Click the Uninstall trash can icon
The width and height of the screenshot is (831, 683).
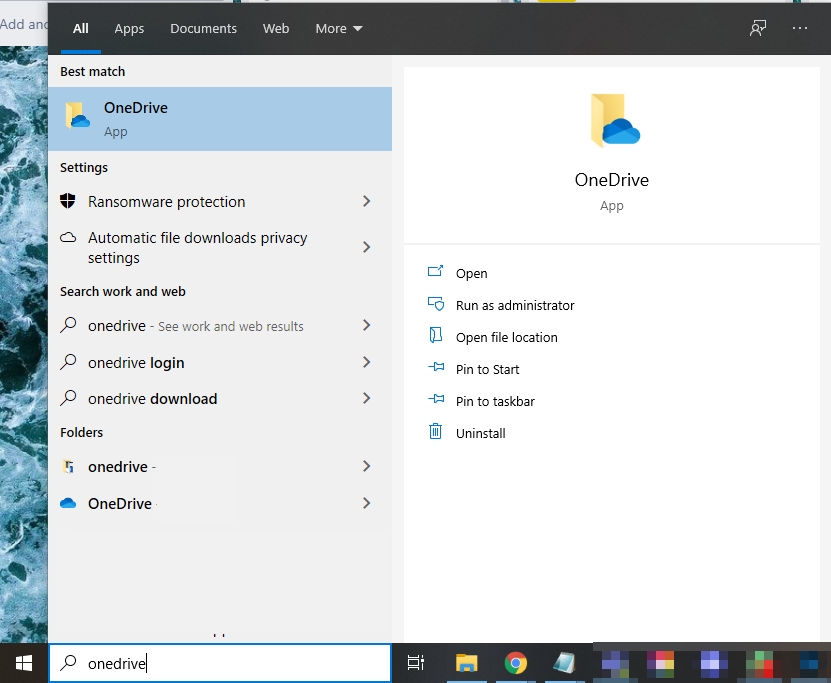[x=435, y=431]
